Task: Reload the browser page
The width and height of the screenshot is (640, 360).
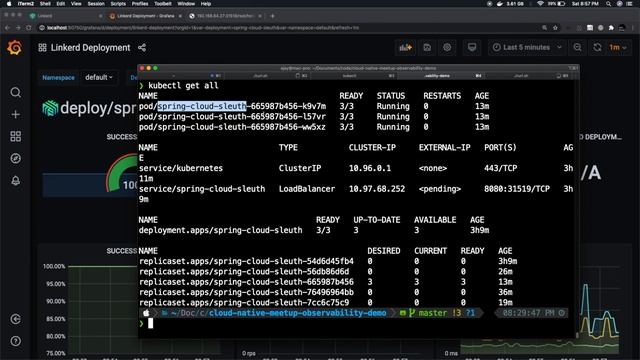Action: pyautogui.click(x=29, y=28)
